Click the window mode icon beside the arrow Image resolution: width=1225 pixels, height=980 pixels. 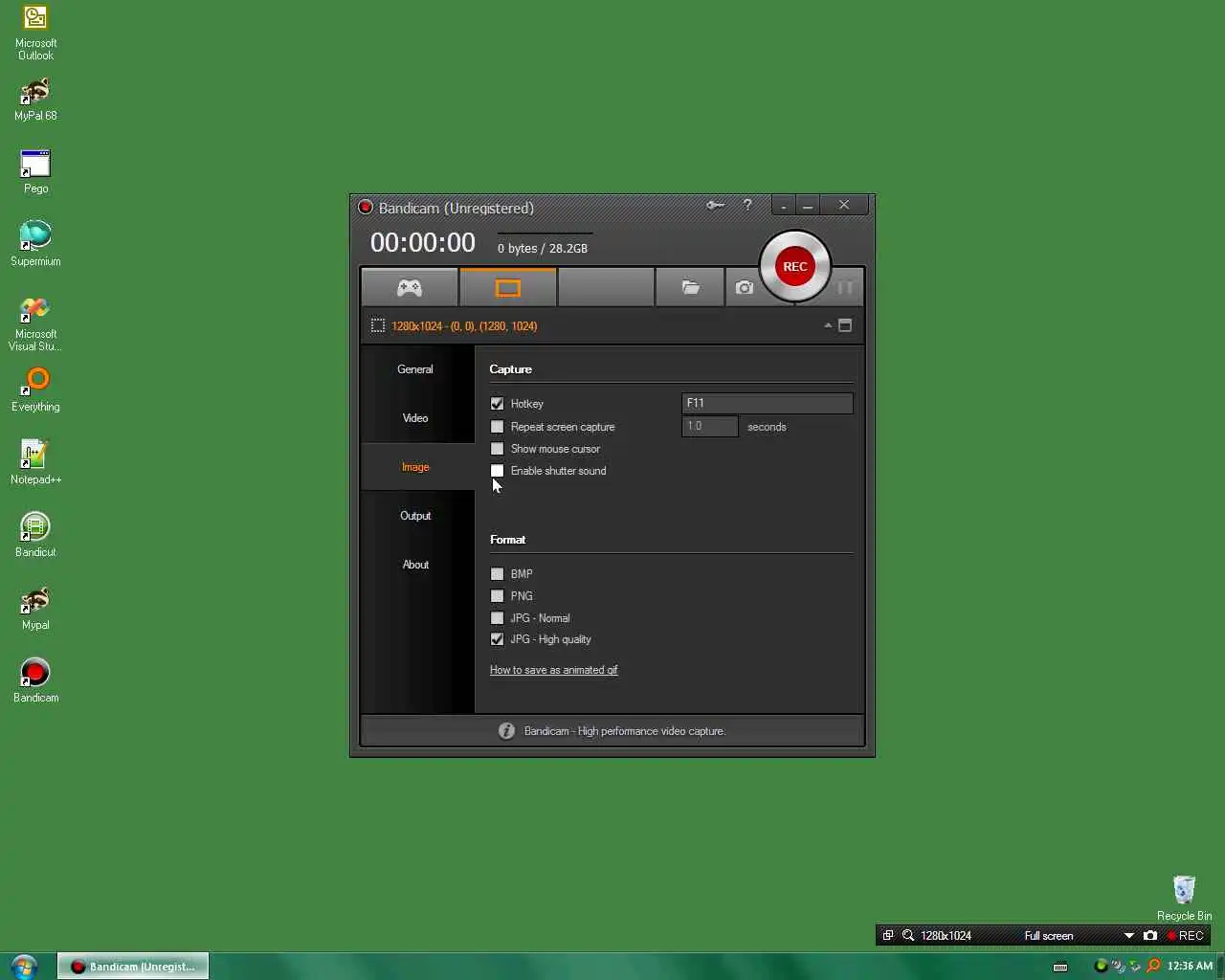(845, 325)
